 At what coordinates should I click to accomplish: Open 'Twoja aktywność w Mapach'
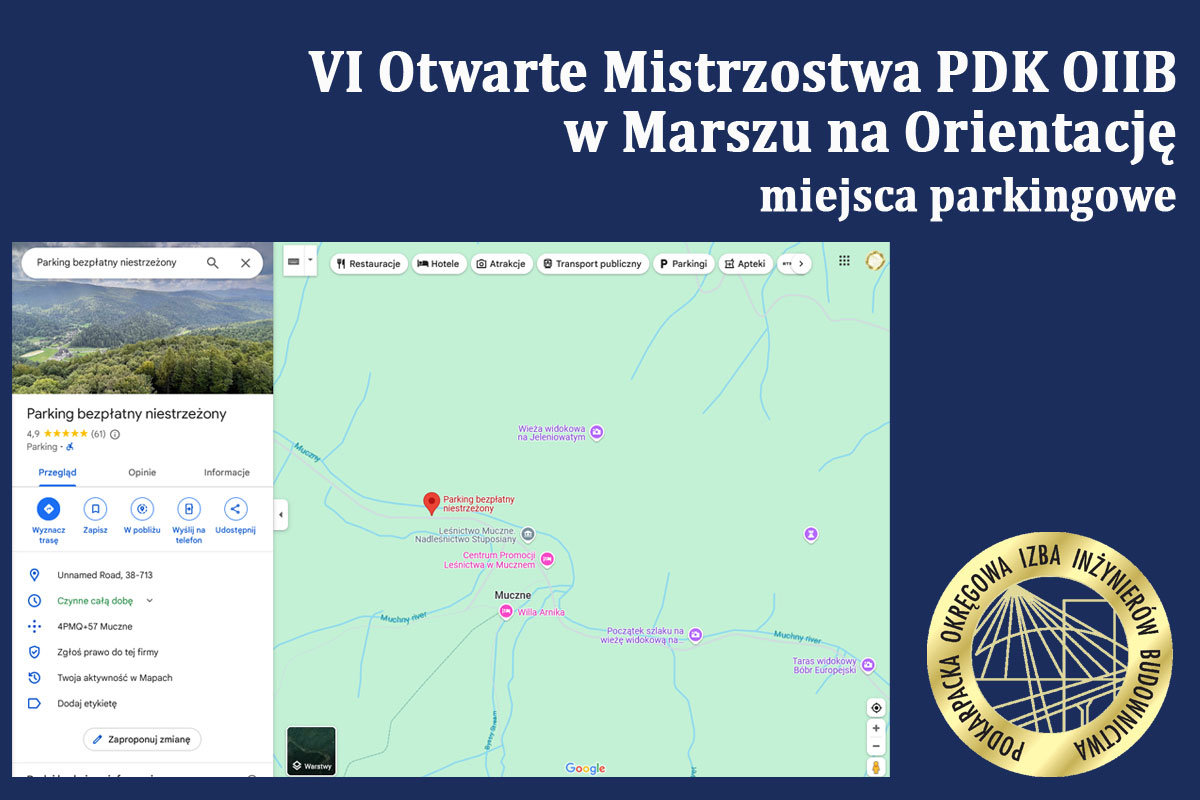point(115,678)
